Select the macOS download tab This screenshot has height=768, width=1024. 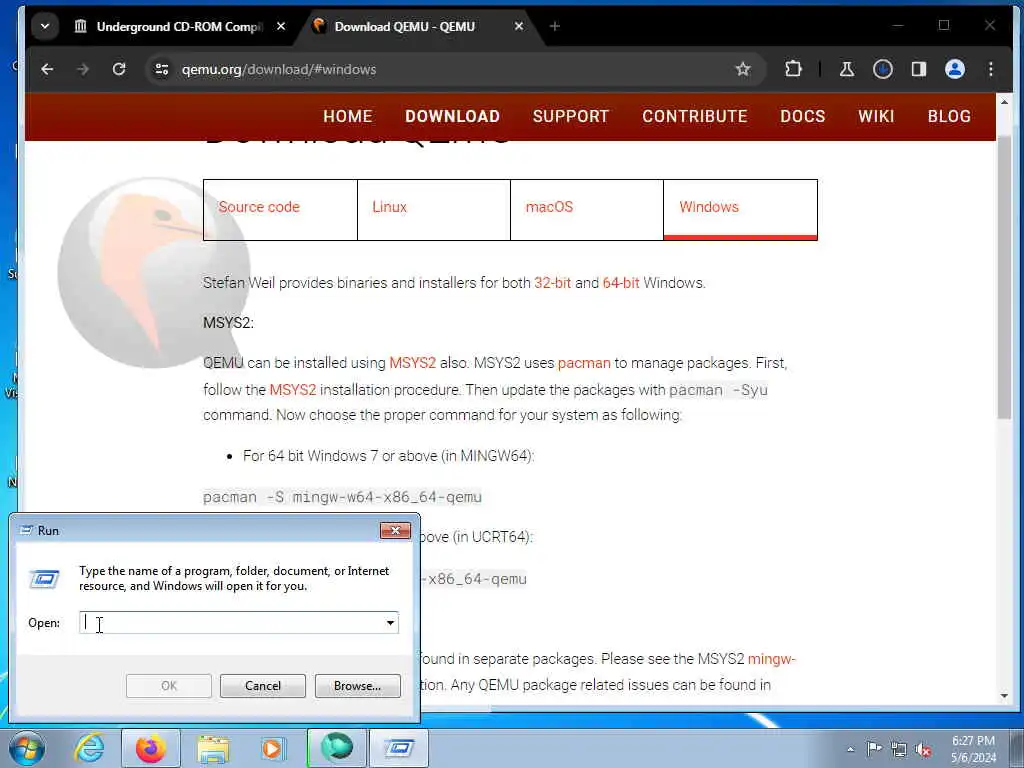(x=586, y=210)
